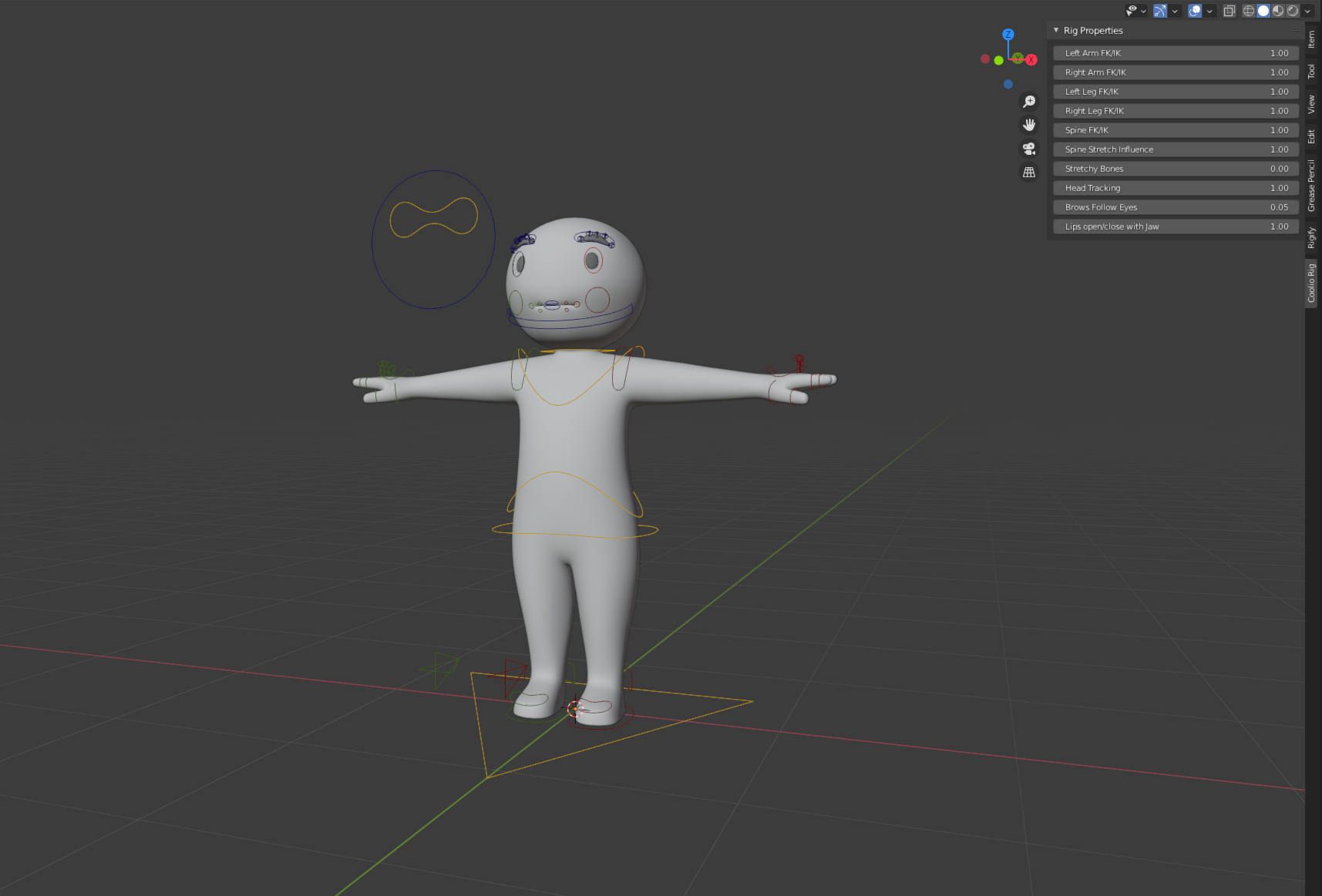Click the Z axis on the navigation gizmo
The width and height of the screenshot is (1322, 896).
pyautogui.click(x=1008, y=34)
